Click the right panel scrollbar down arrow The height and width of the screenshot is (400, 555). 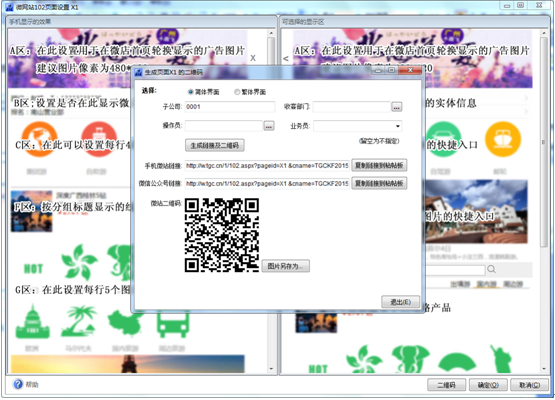544,368
